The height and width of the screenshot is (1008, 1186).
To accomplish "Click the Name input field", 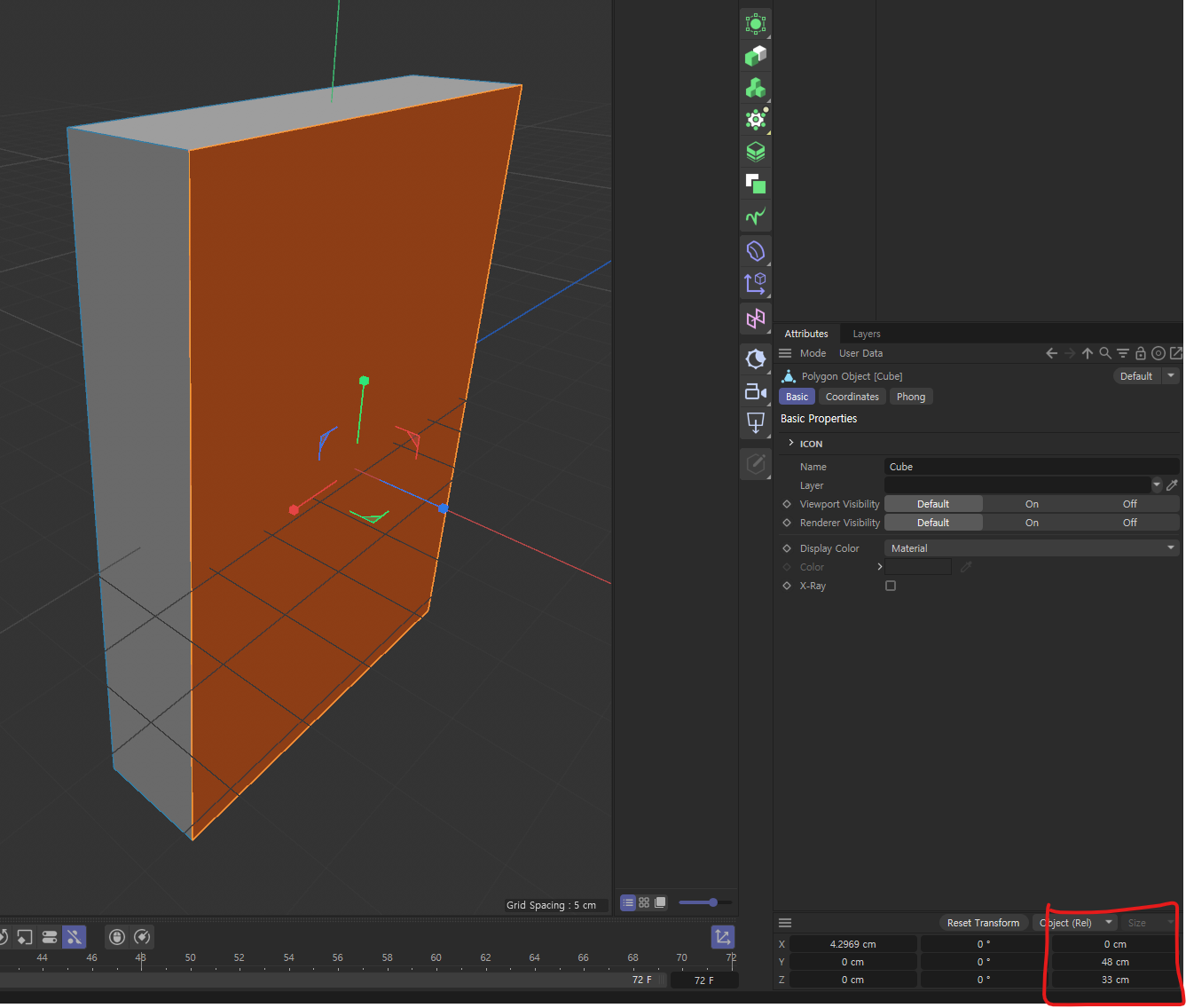I will (1031, 467).
